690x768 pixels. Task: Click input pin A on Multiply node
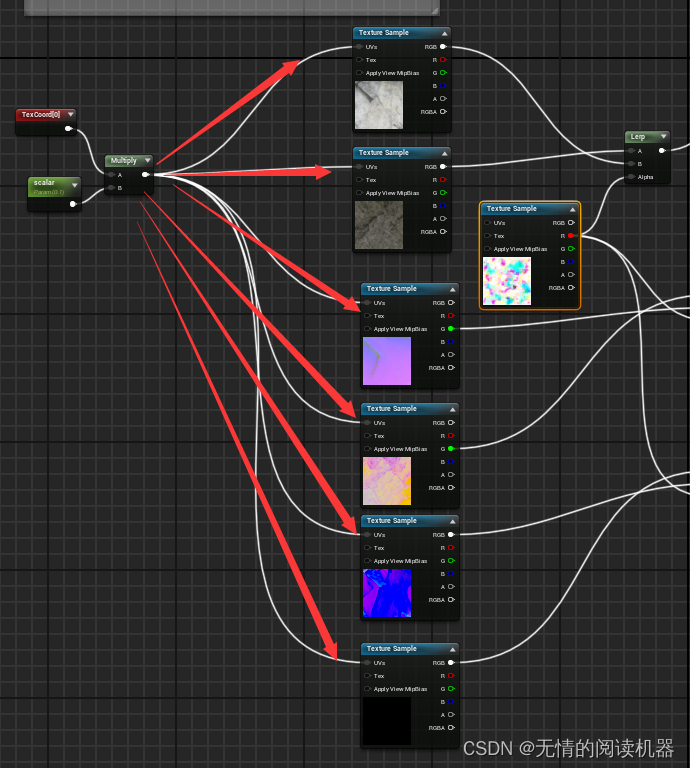[111, 175]
